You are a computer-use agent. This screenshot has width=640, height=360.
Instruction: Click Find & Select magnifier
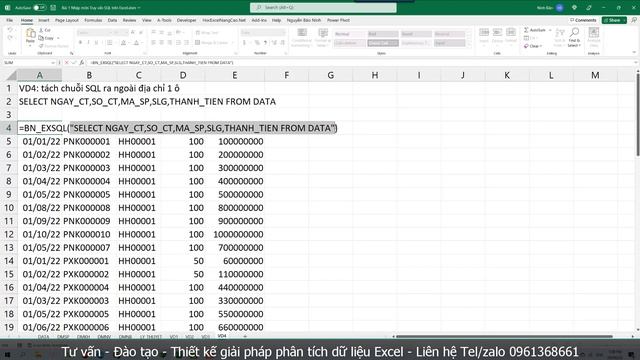(x=574, y=33)
